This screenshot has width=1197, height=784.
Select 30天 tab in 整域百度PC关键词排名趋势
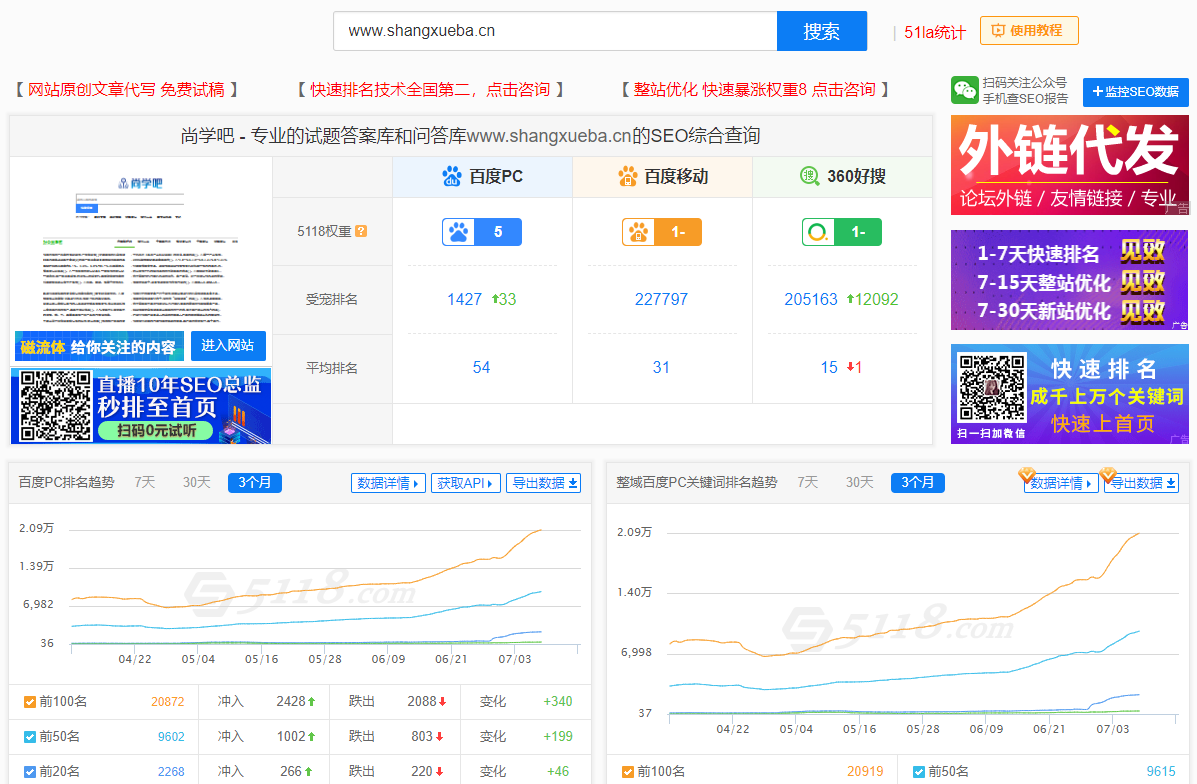coord(860,482)
